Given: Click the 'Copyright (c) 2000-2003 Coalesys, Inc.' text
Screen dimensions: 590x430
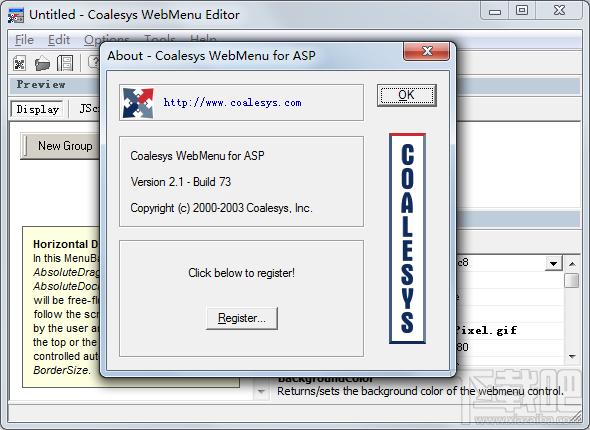Looking at the screenshot, I should coord(221,208).
